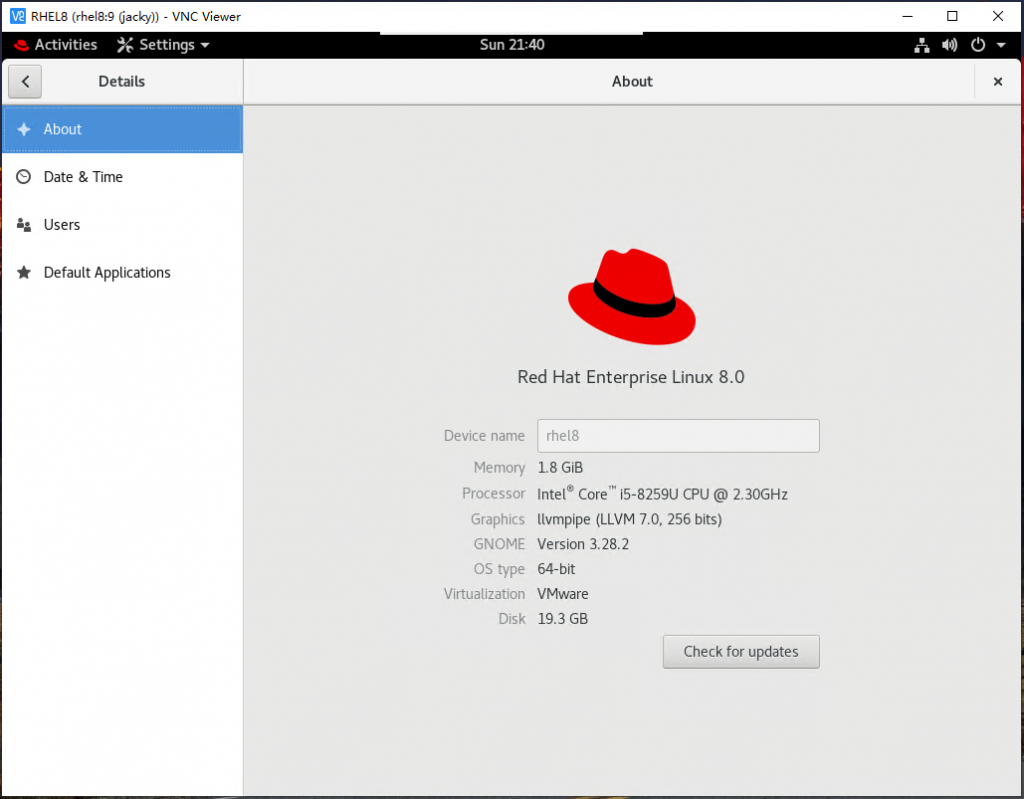The width and height of the screenshot is (1024, 799).
Task: Click the GNOME Version 3.28.2 value
Action: pyautogui.click(x=583, y=544)
